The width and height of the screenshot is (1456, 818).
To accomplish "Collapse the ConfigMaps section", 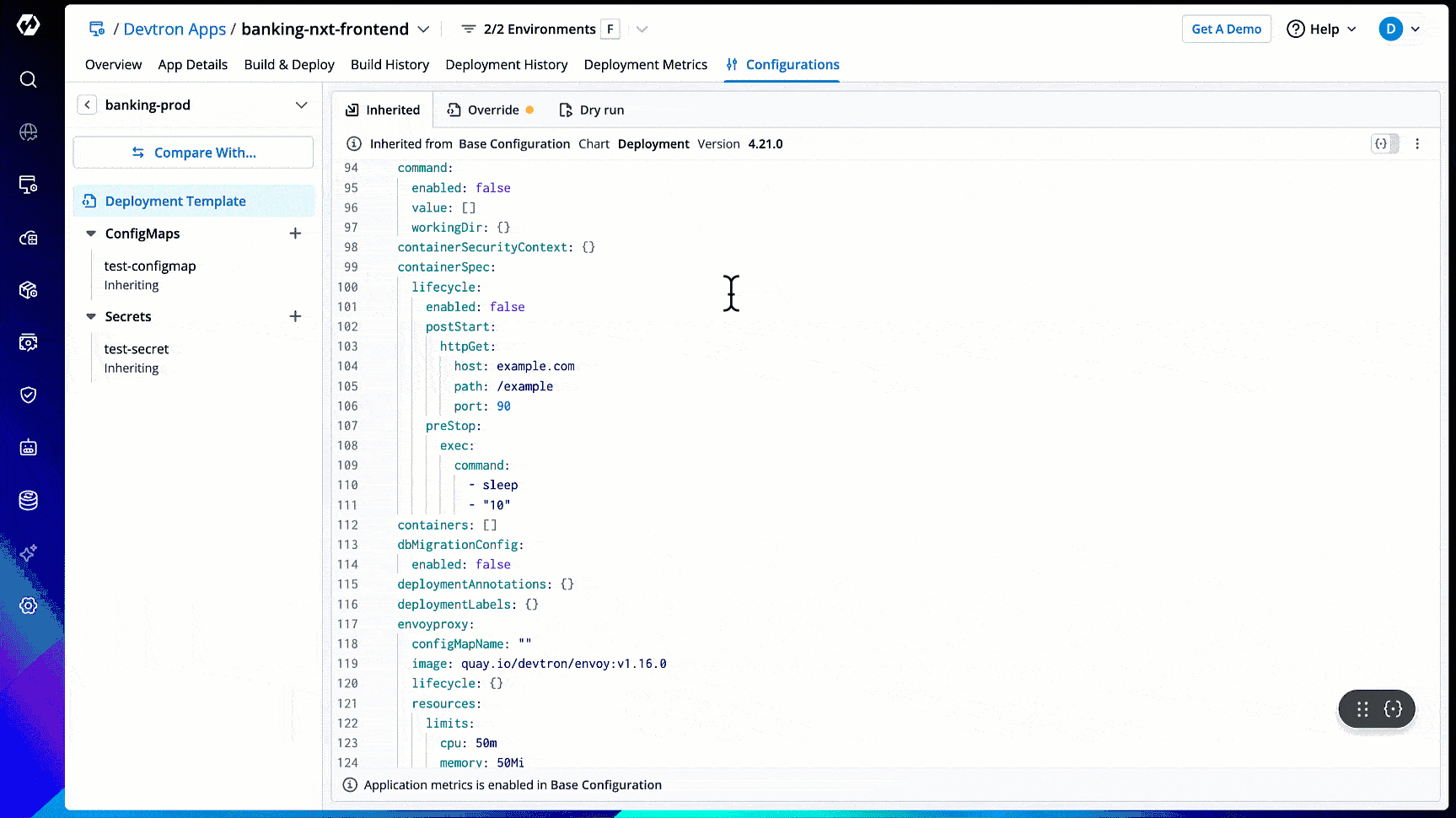I will tap(91, 234).
